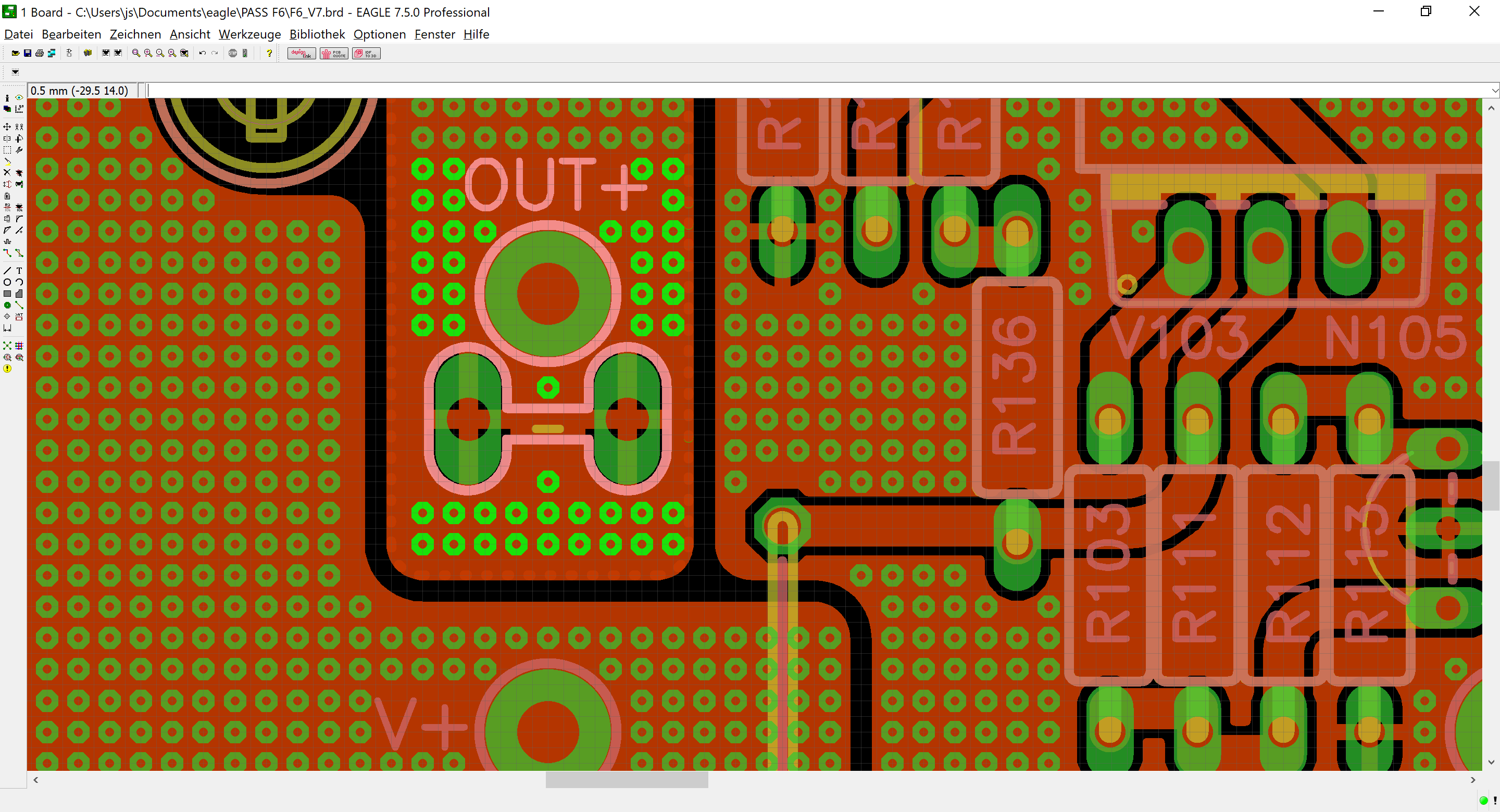The image size is (1500, 812).
Task: Switch to schematic via toolbar icon
Action: (x=69, y=54)
